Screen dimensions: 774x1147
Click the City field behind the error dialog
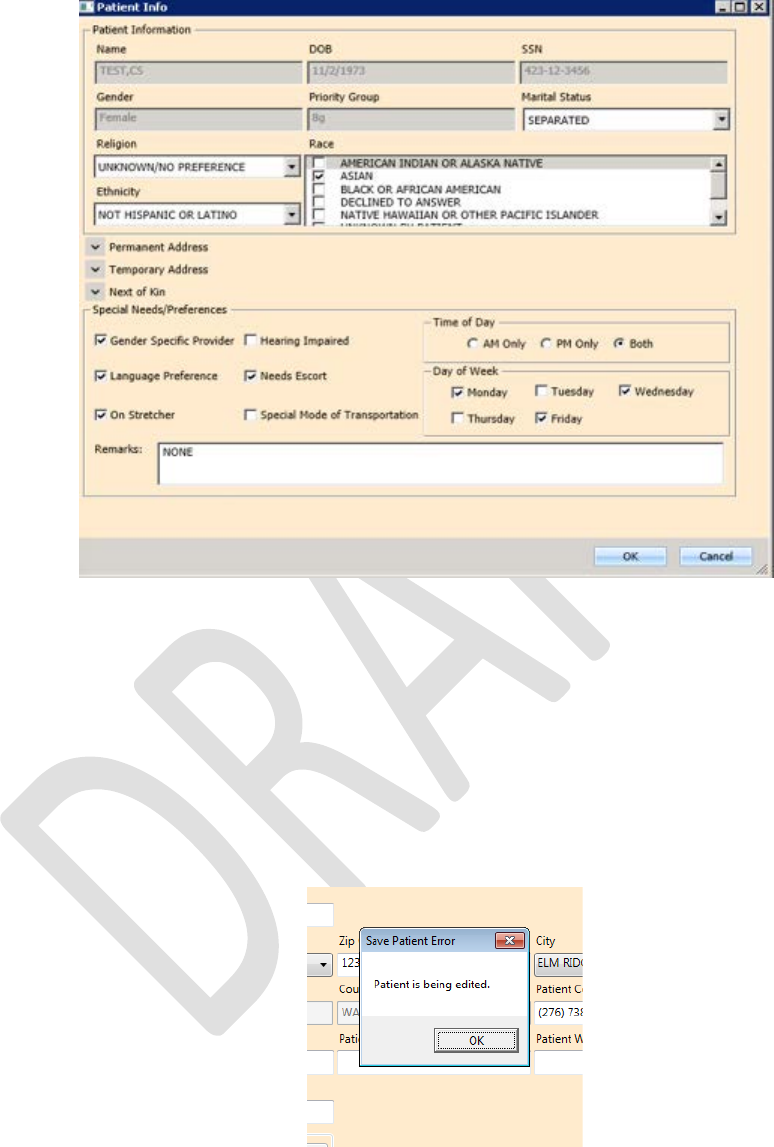pyautogui.click(x=558, y=963)
